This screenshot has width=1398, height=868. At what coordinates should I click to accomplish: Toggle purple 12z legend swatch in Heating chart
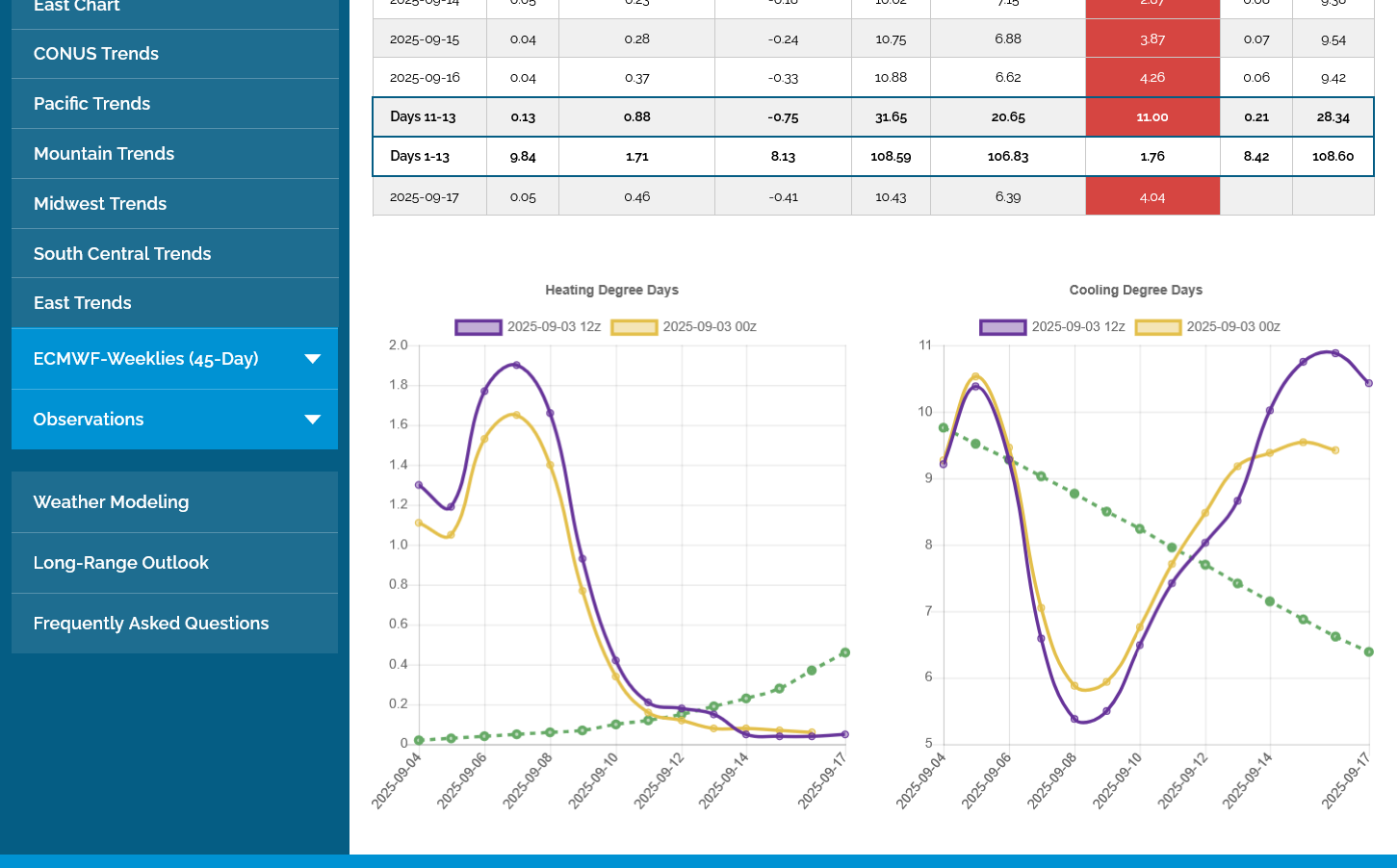[x=479, y=327]
